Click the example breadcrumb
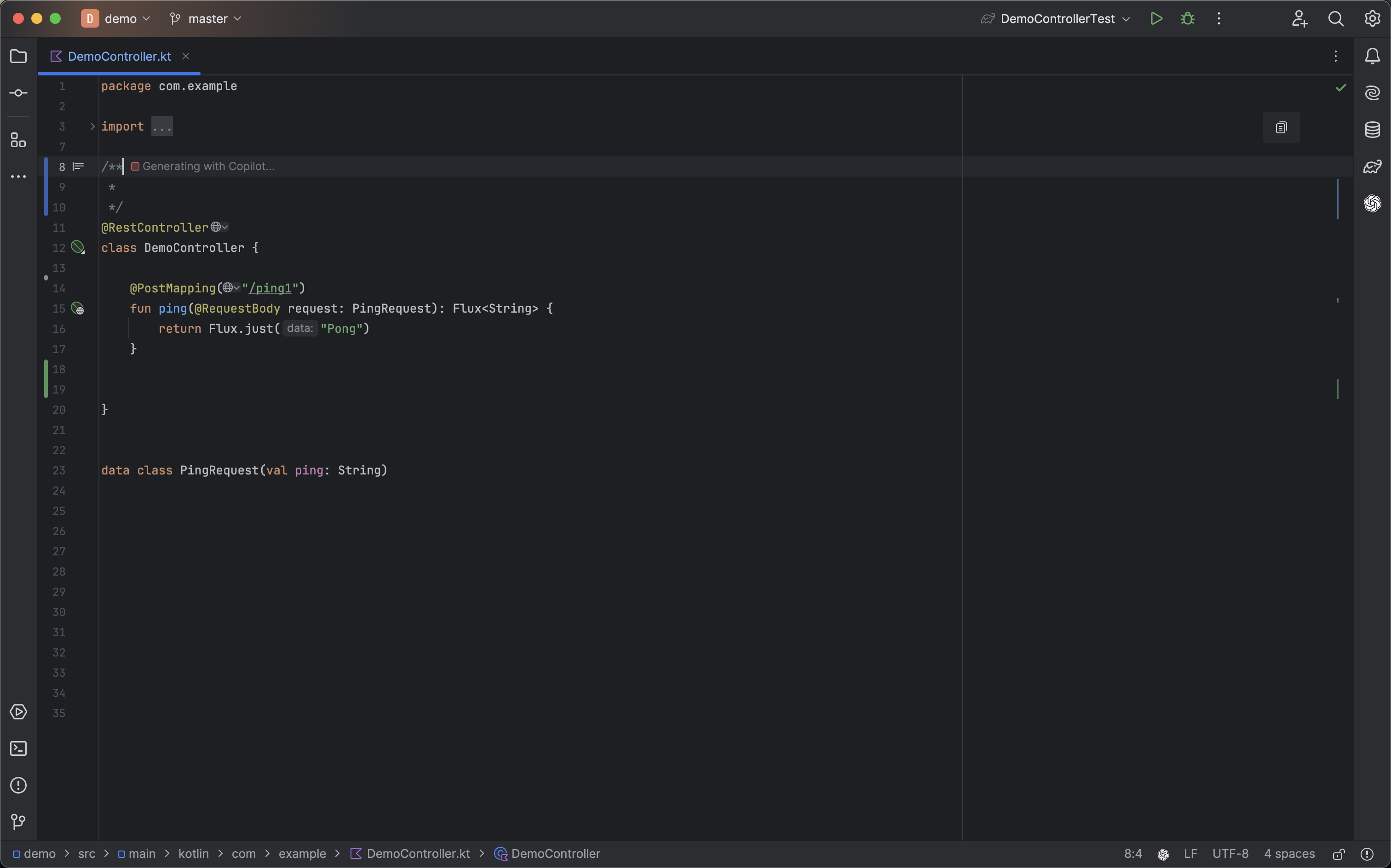 coord(303,854)
